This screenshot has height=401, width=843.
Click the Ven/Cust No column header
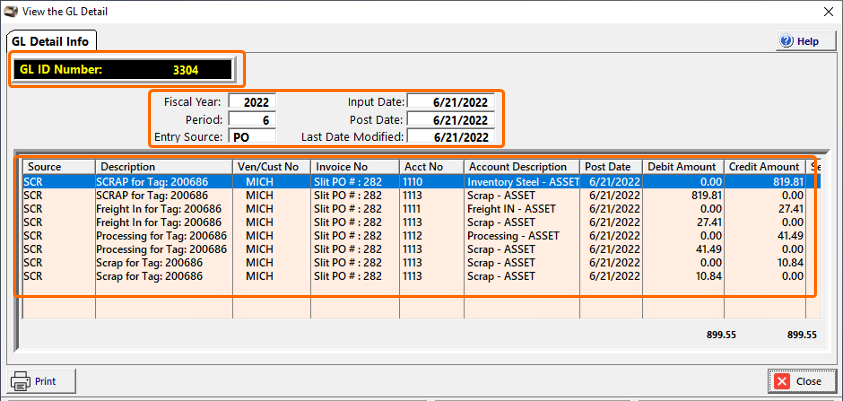coord(270,167)
